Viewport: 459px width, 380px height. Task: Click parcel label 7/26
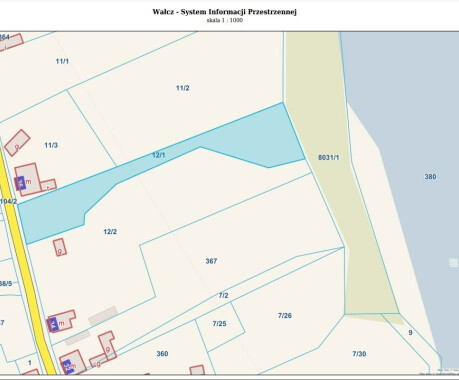pyautogui.click(x=285, y=315)
